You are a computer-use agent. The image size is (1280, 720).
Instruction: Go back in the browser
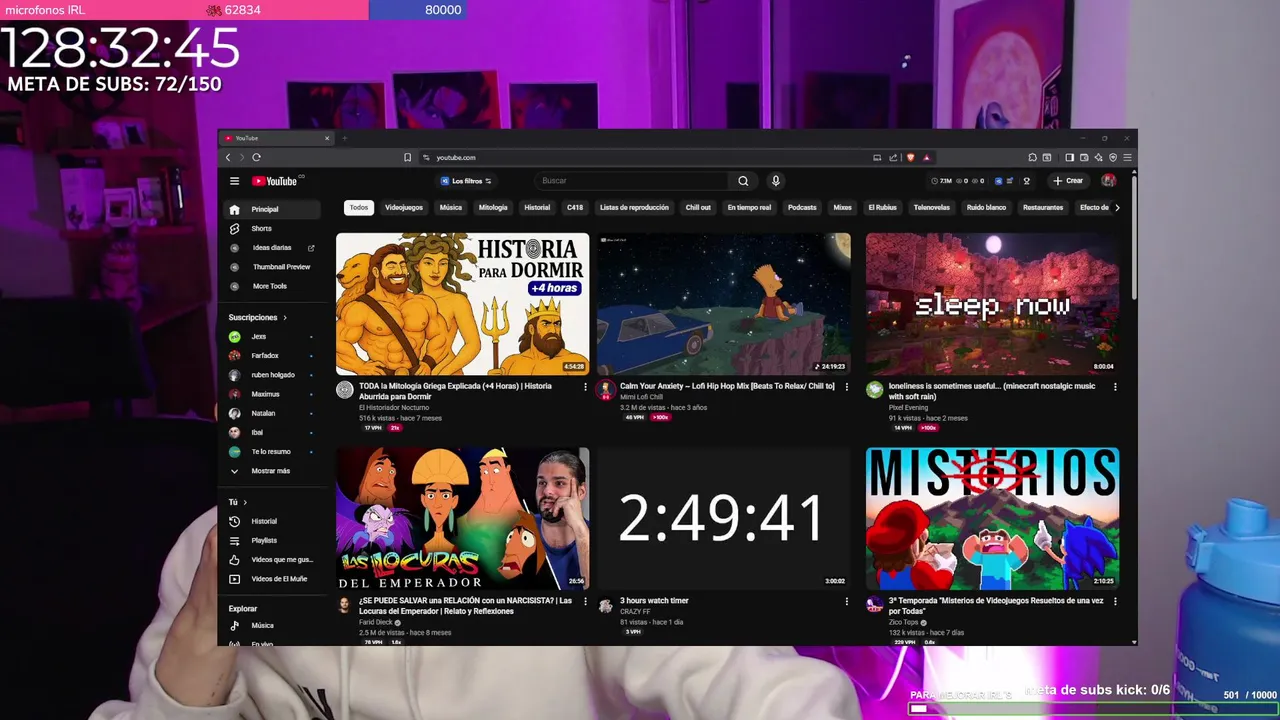point(228,157)
